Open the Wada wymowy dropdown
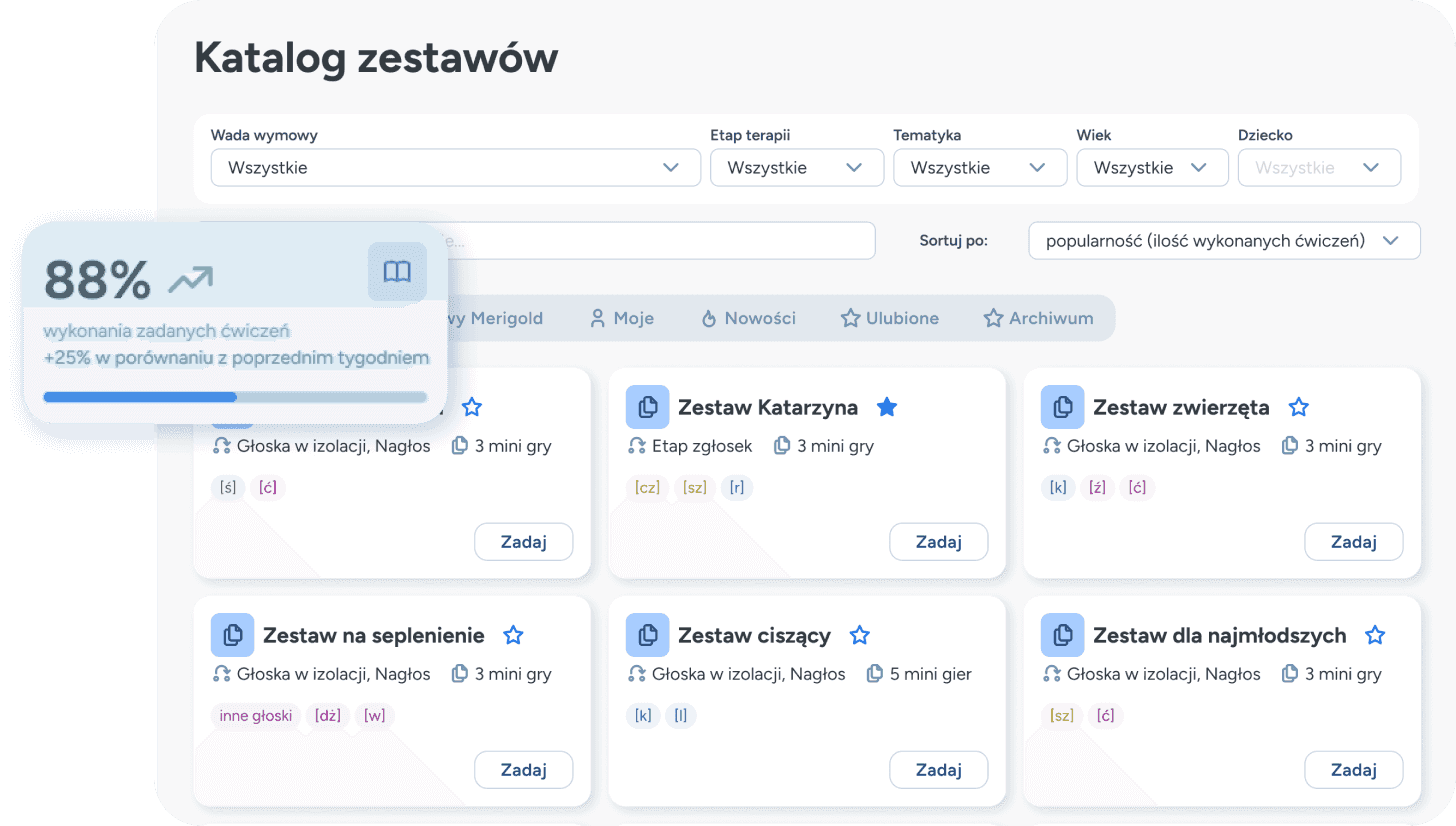This screenshot has height=826, width=1456. [455, 168]
